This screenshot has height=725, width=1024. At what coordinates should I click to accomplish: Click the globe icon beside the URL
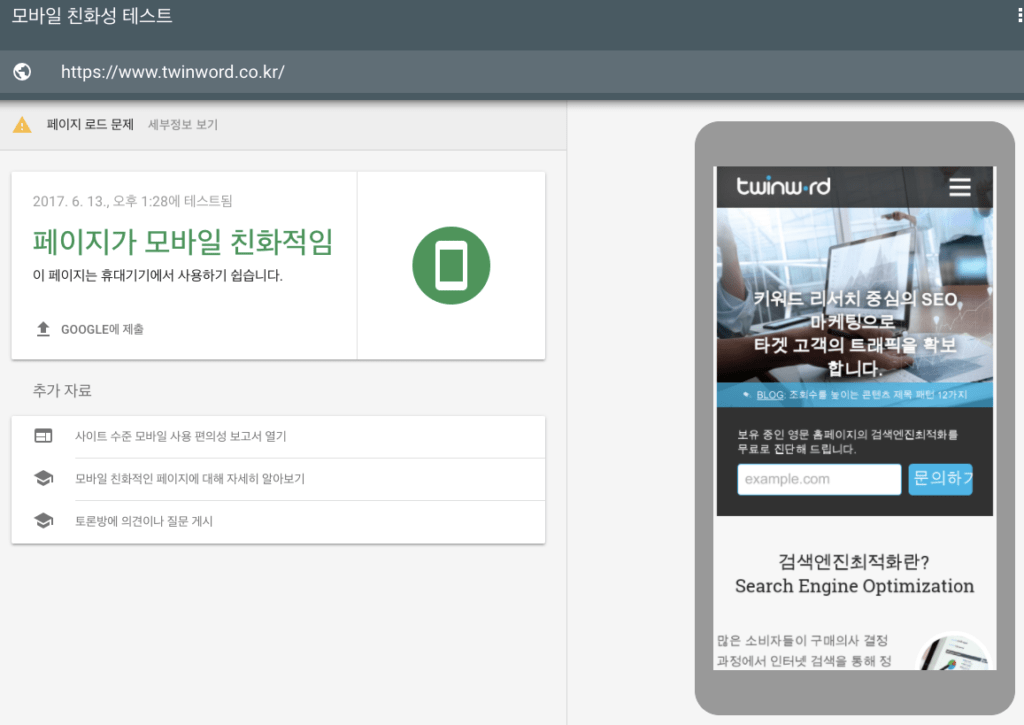[x=22, y=71]
